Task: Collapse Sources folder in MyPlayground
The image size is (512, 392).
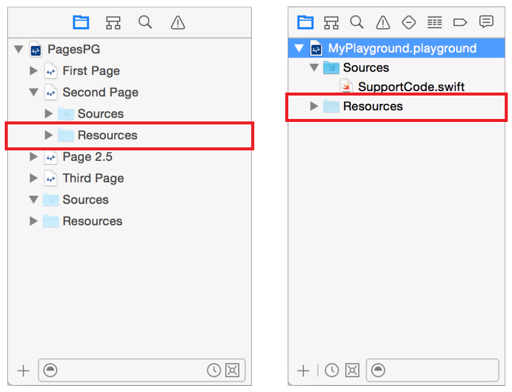Action: point(314,68)
